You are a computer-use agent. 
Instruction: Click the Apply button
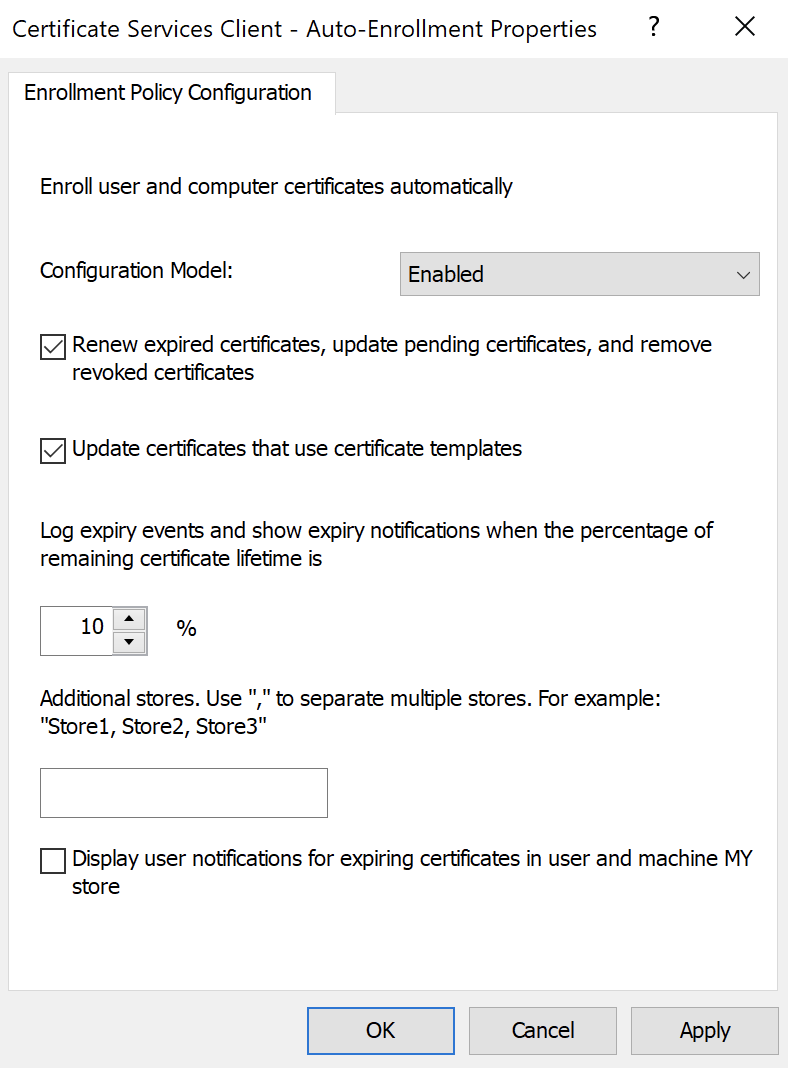pos(704,1031)
